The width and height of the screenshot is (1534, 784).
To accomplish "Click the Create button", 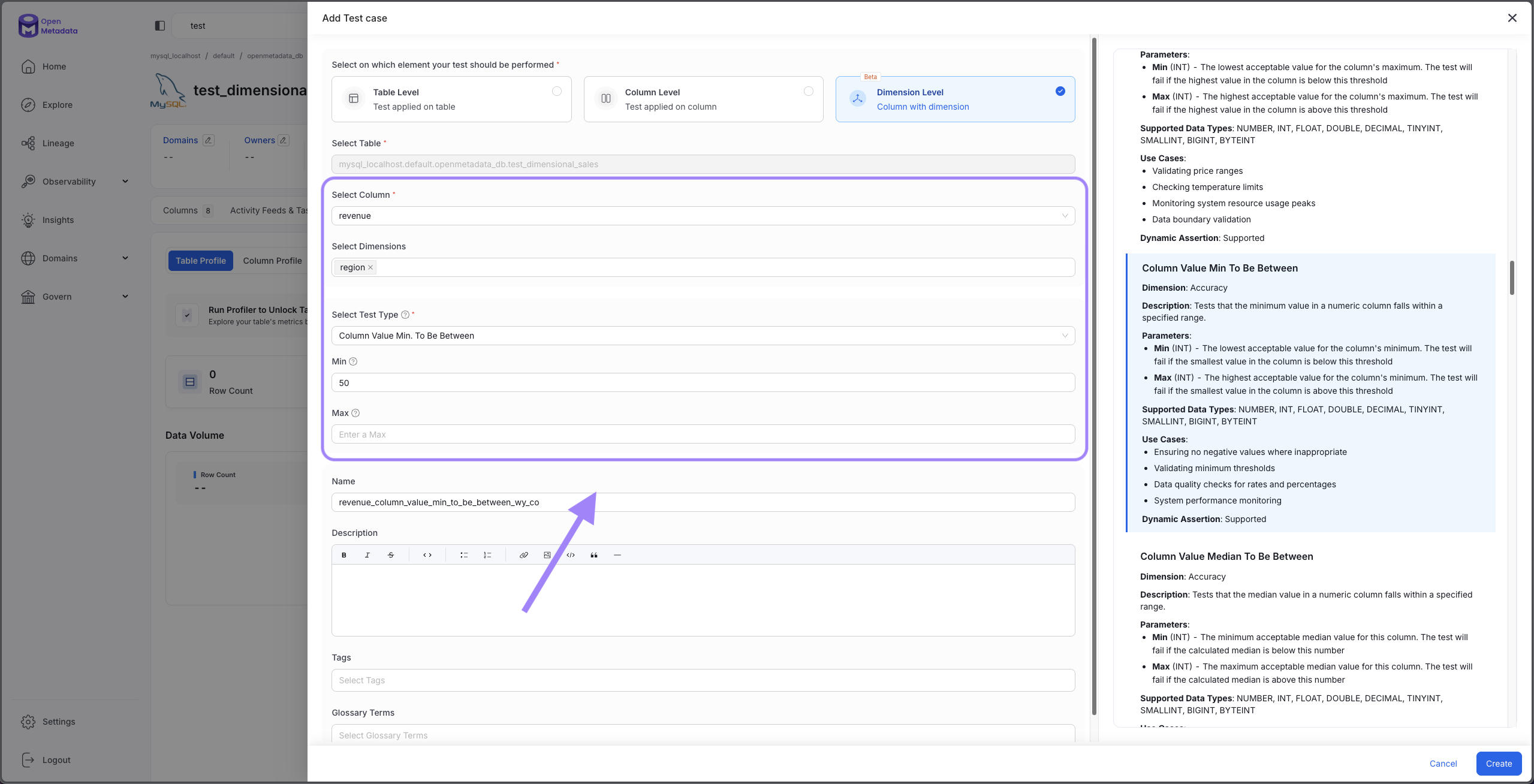I will coord(1498,764).
